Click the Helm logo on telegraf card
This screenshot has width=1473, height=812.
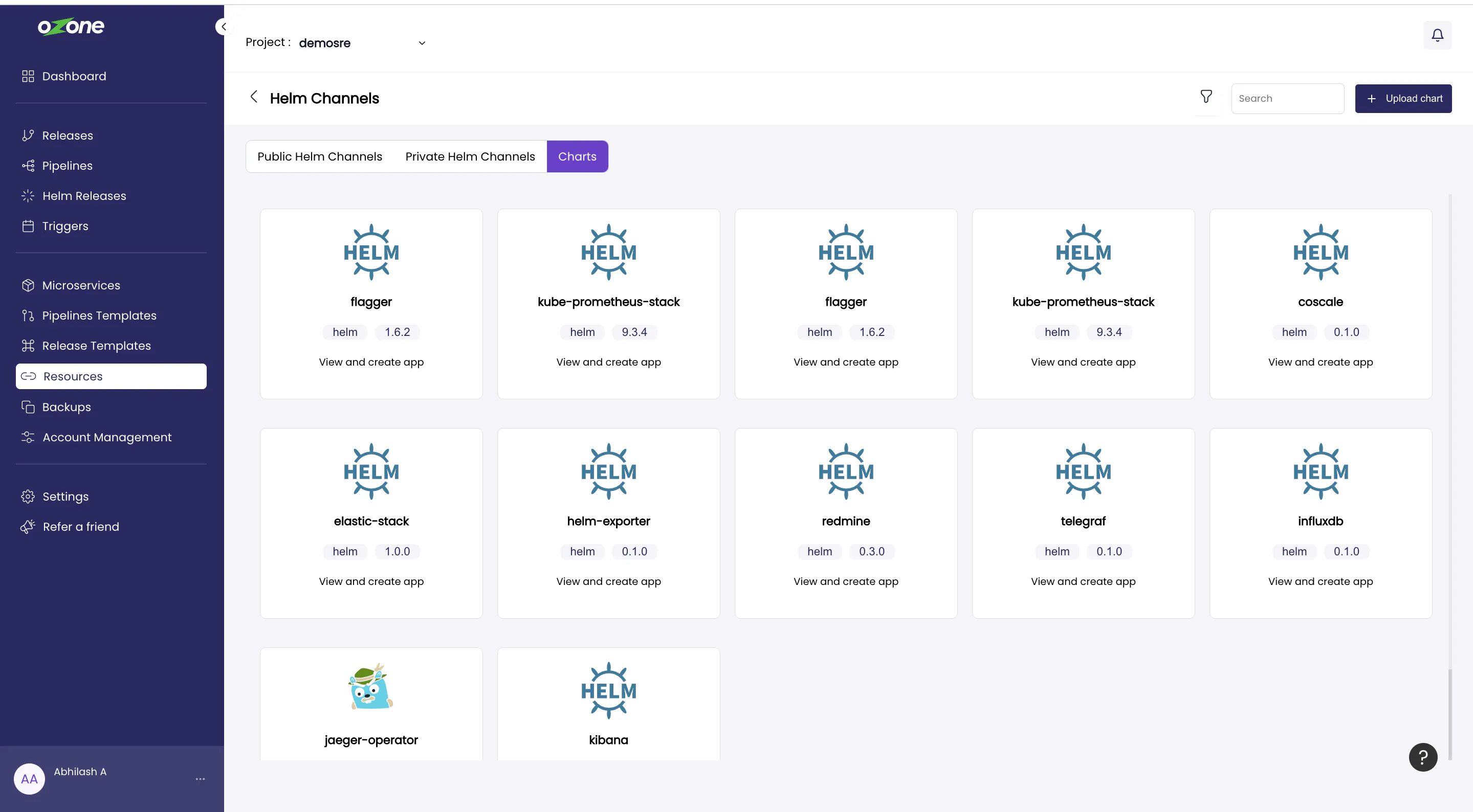tap(1083, 471)
